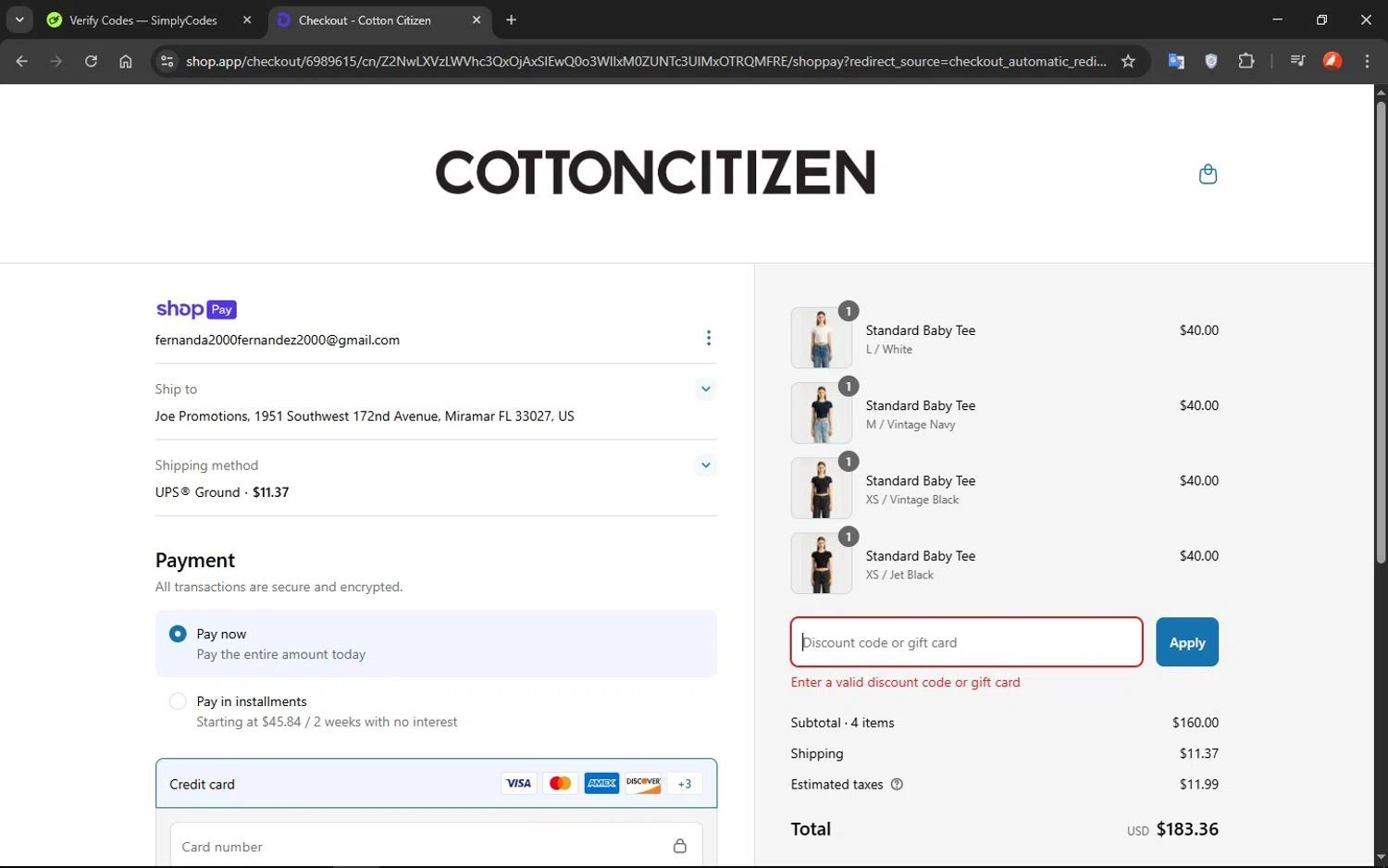Viewport: 1388px width, 868px height.
Task: Open the browser profile avatar
Action: pos(1332,61)
